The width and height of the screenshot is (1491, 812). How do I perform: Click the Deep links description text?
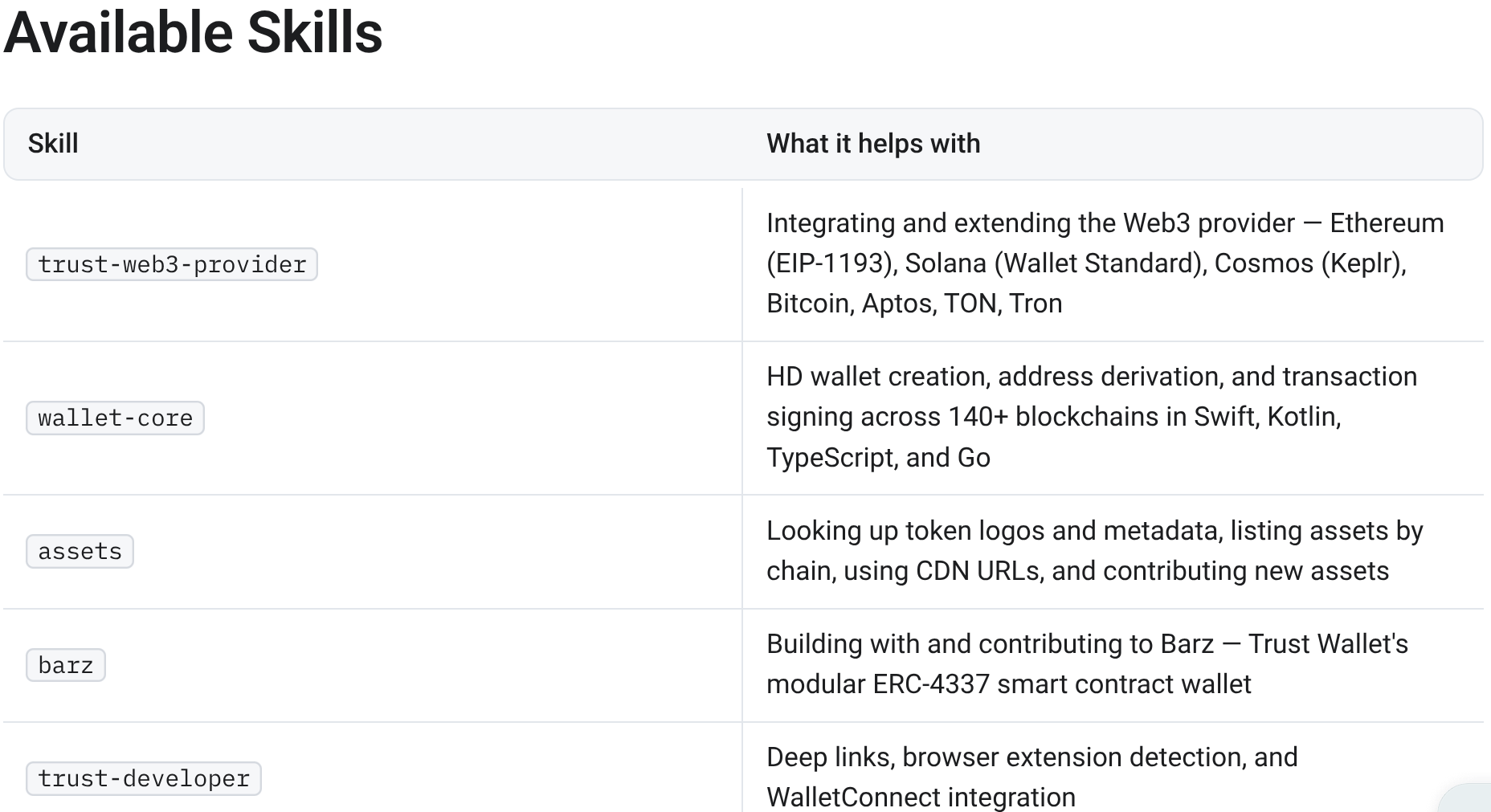pyautogui.click(x=1031, y=757)
